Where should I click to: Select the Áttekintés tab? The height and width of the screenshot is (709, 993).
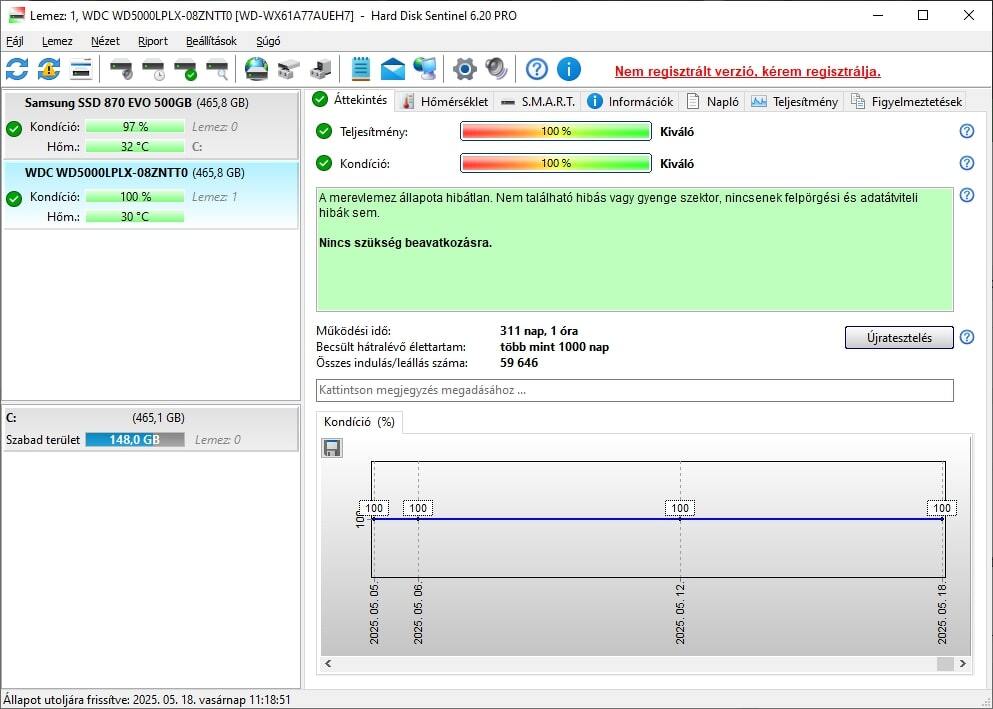click(x=350, y=100)
